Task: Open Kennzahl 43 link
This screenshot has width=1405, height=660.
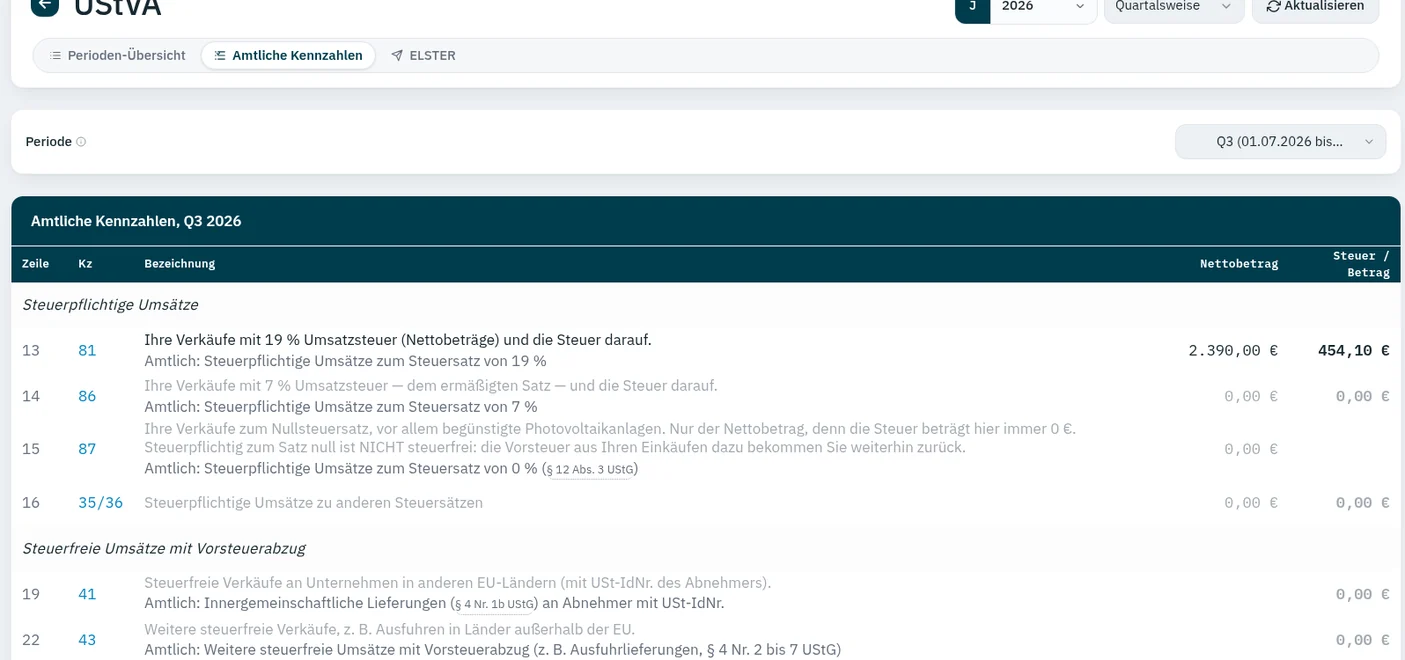Action: point(87,640)
